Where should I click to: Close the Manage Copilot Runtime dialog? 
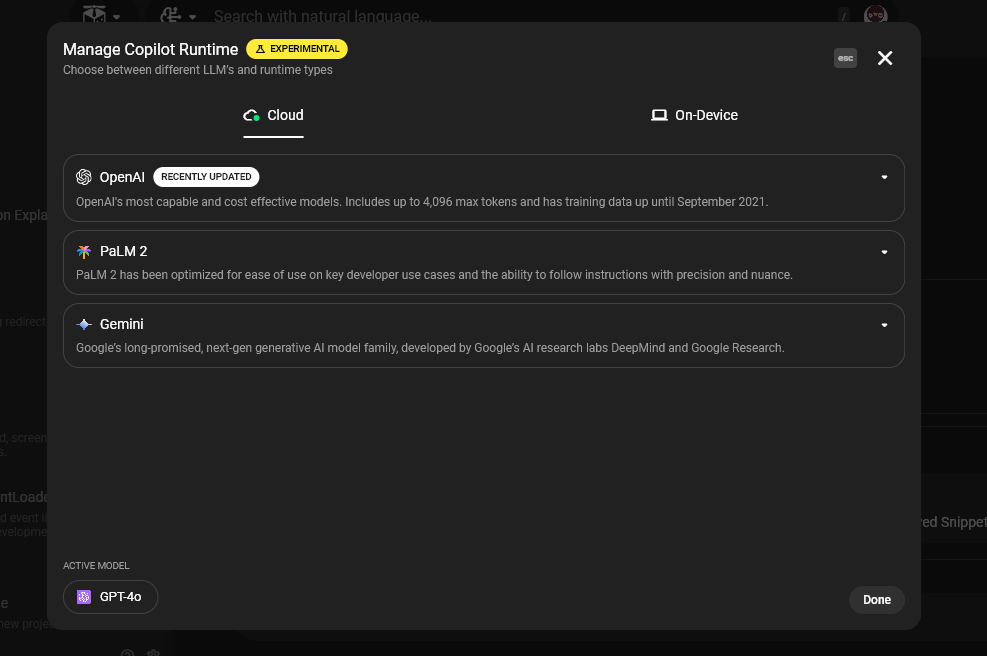point(885,58)
